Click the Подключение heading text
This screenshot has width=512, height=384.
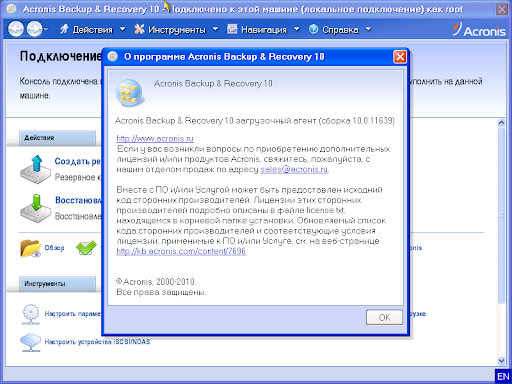61,56
